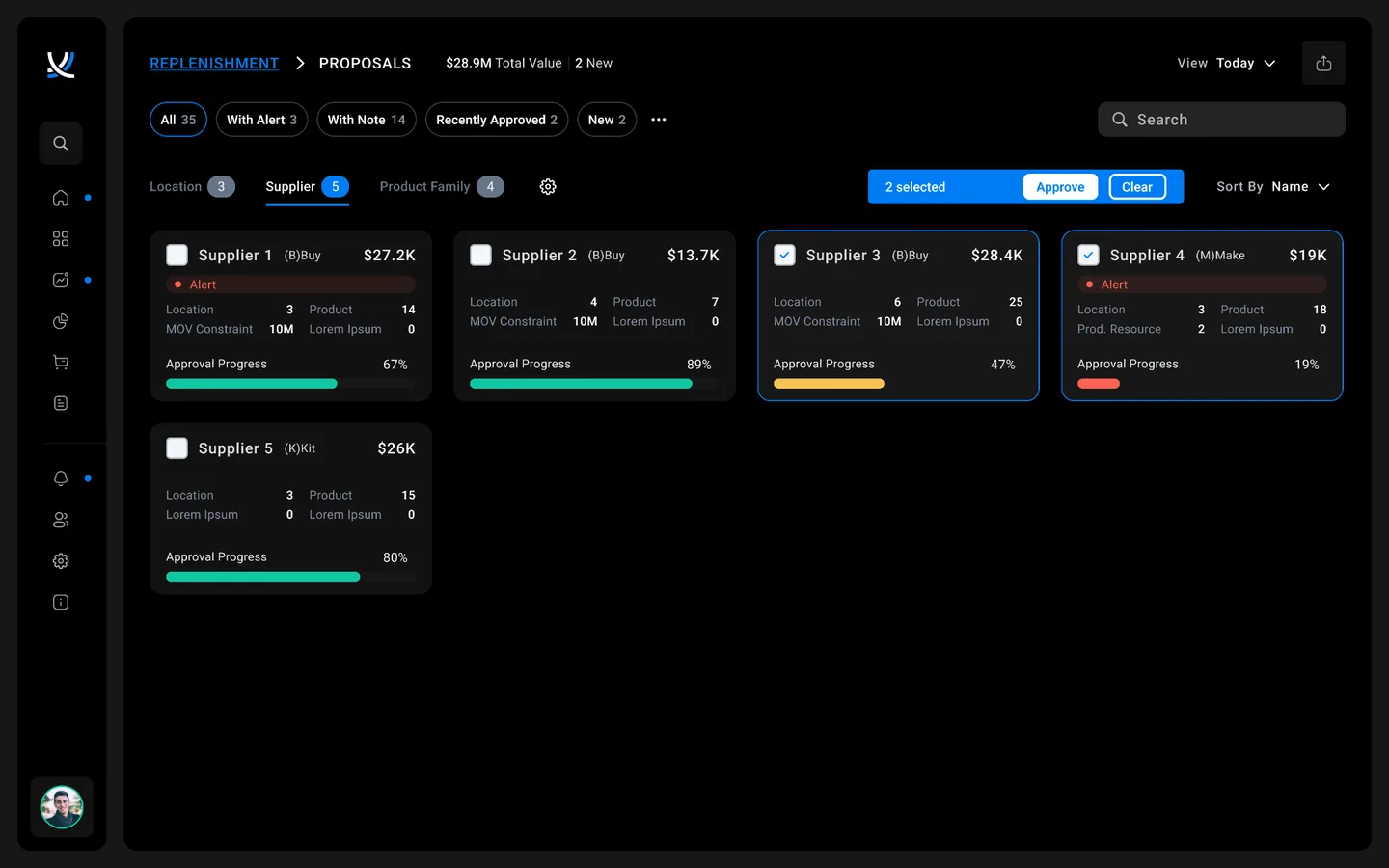
Task: Approve the two selected proposals
Action: pyautogui.click(x=1059, y=186)
